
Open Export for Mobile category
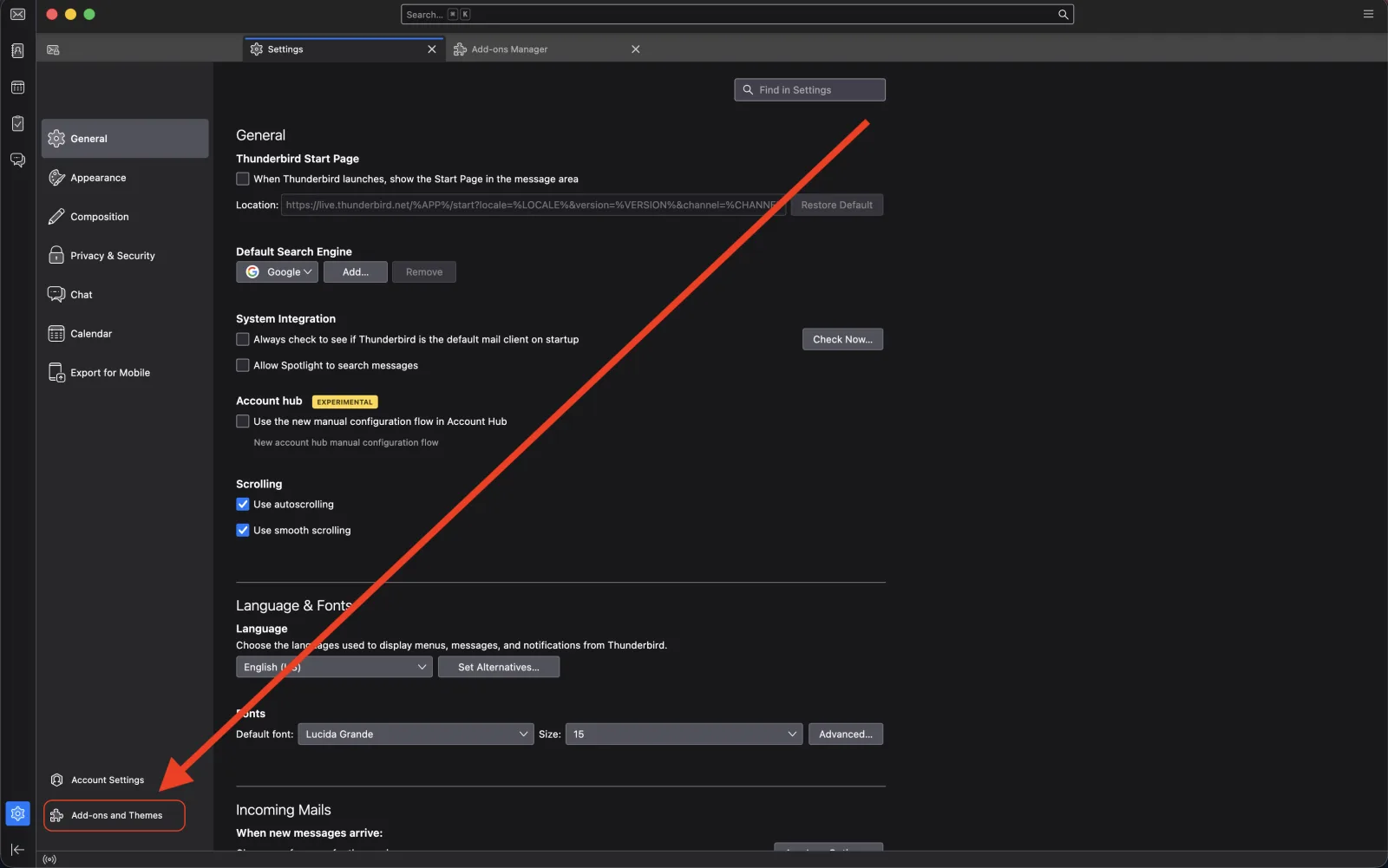tap(125, 373)
